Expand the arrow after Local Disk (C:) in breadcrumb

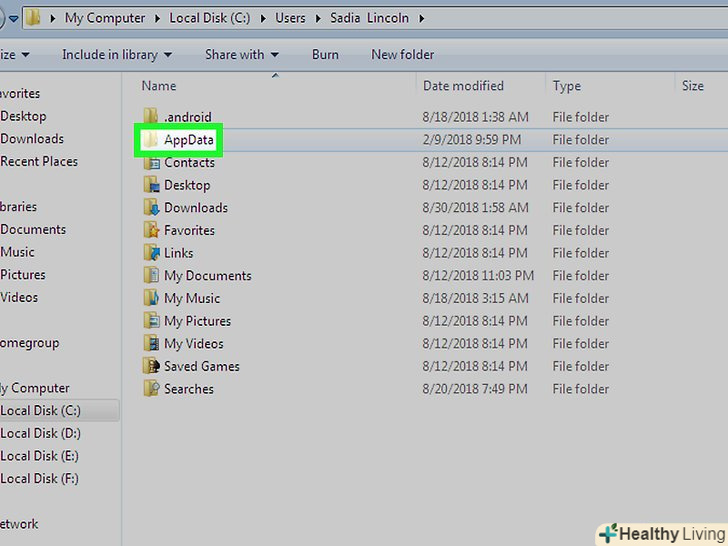263,19
